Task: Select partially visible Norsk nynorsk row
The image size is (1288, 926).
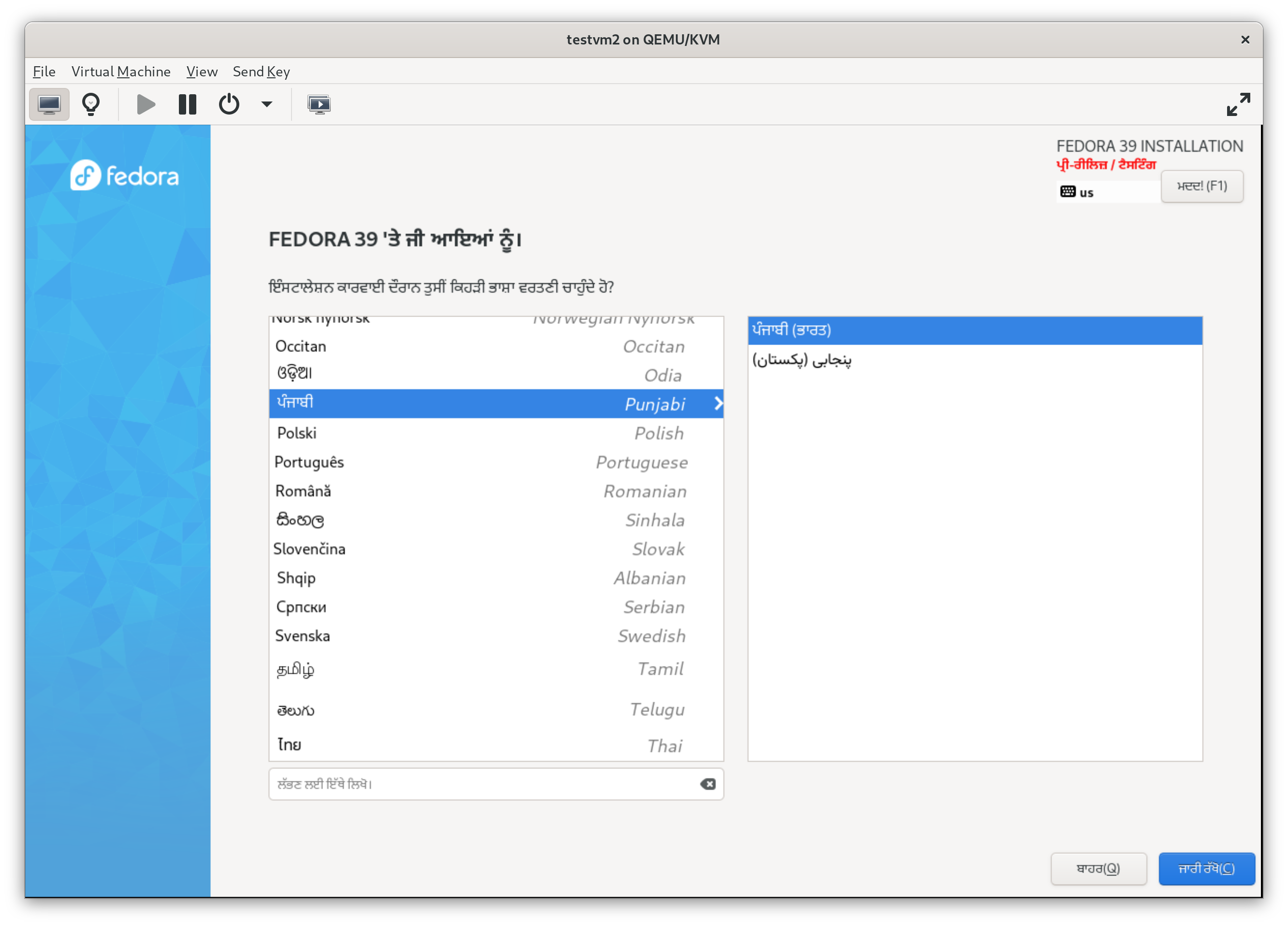Action: pos(497,324)
